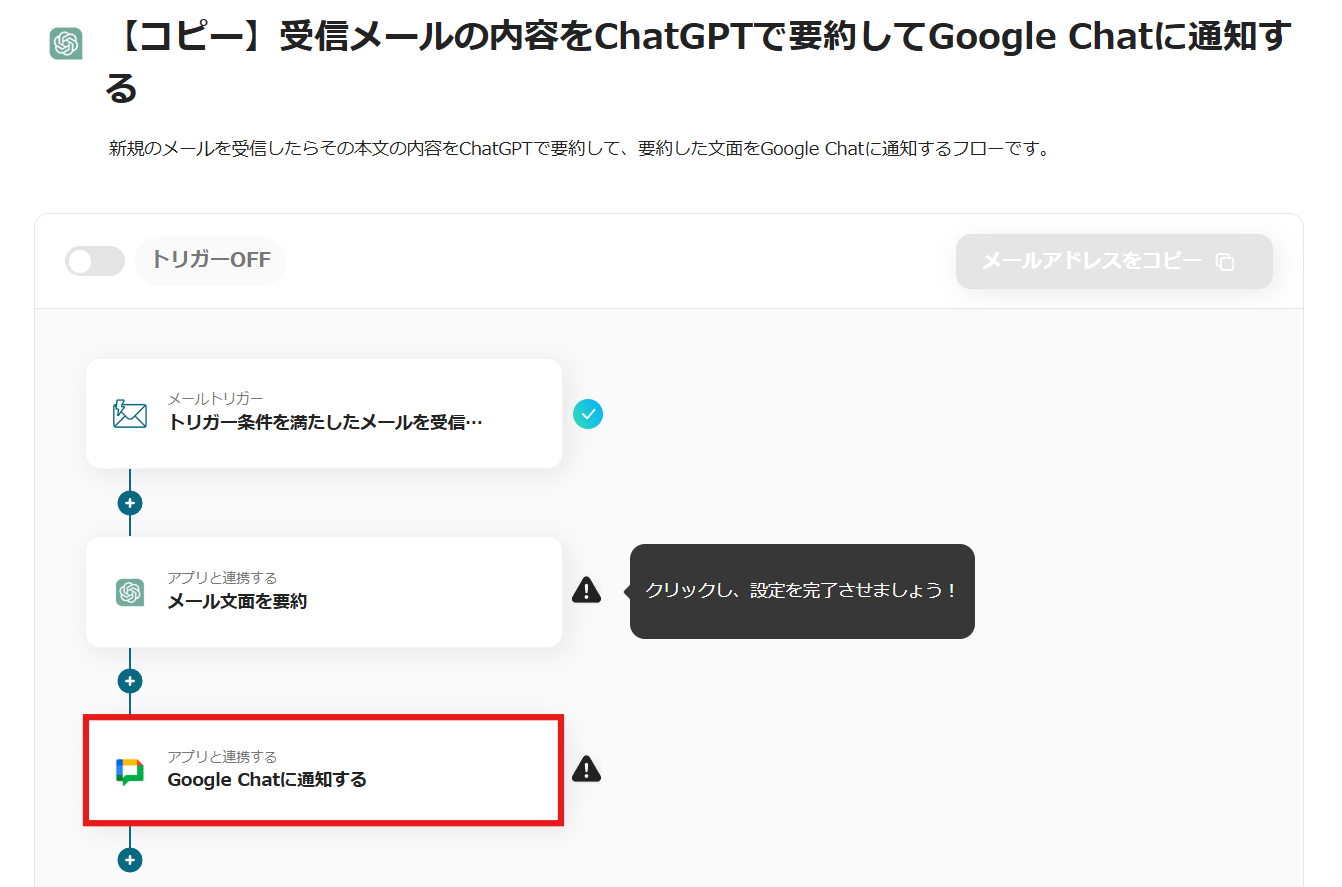The image size is (1342, 887).
Task: Click the クリックし、設定を完了させましょう！ tooltip
Action: 802,591
